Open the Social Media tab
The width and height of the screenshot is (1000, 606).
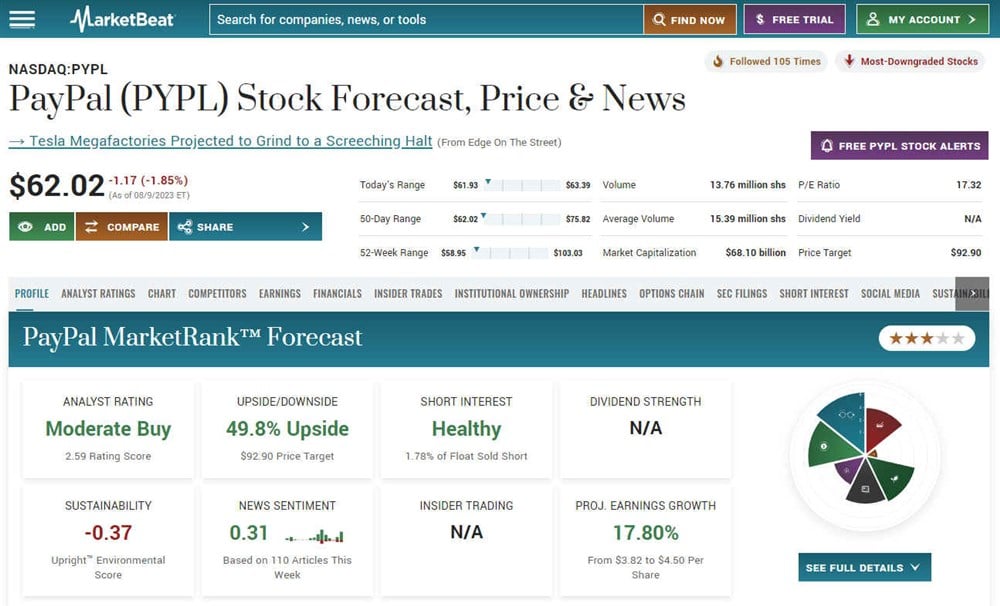(x=890, y=293)
